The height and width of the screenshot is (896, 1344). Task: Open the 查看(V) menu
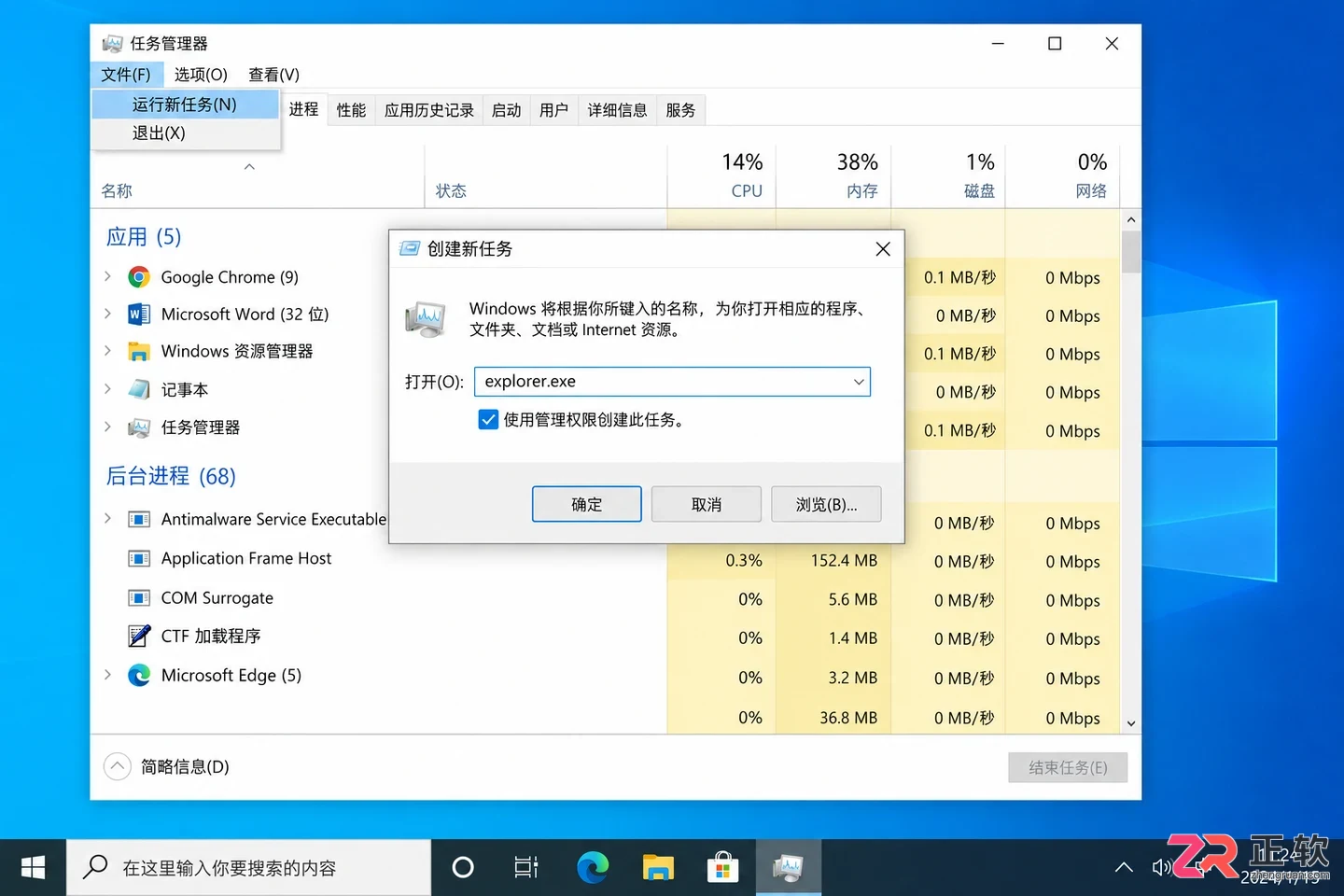point(273,75)
